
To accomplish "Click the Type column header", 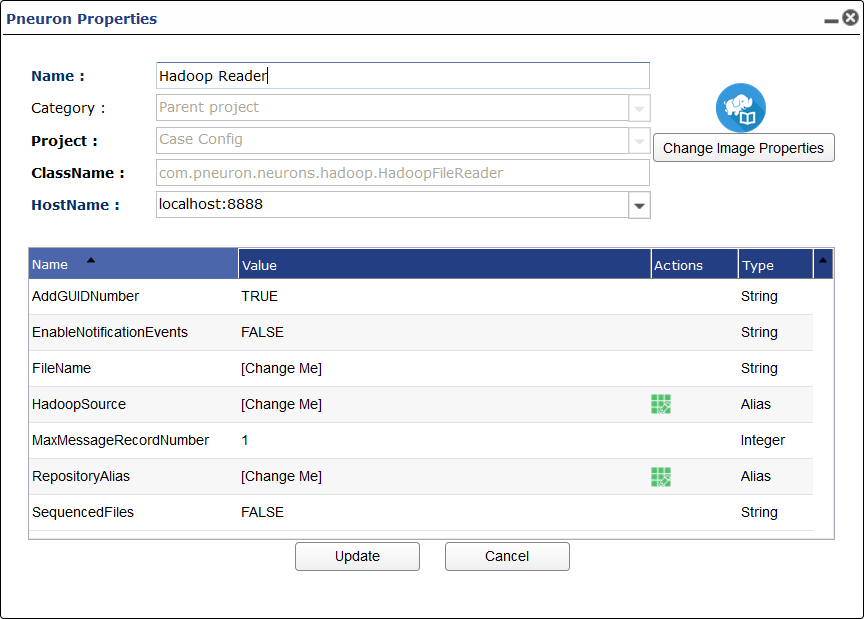I will pos(776,265).
